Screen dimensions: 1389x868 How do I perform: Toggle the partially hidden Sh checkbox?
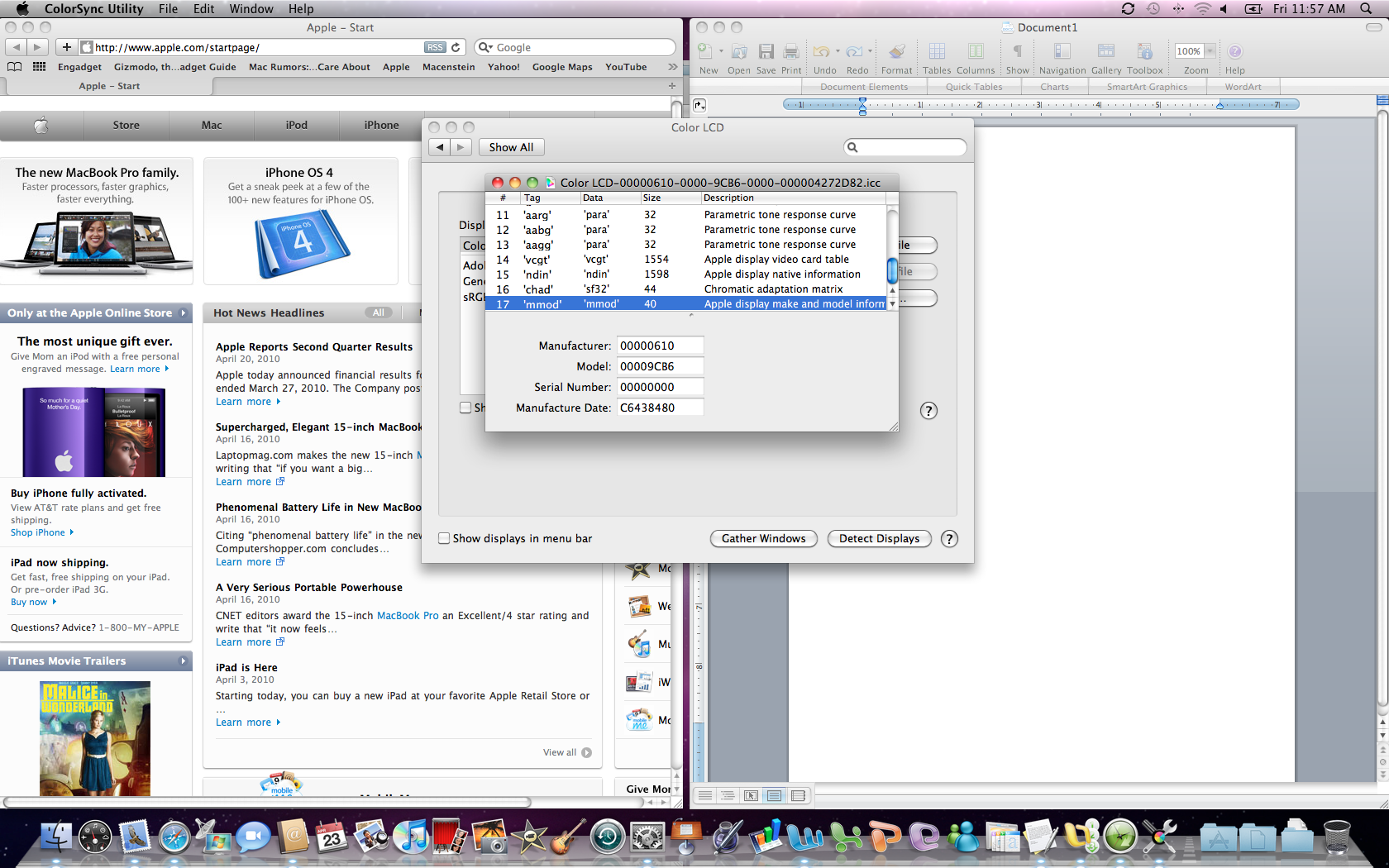tap(465, 408)
